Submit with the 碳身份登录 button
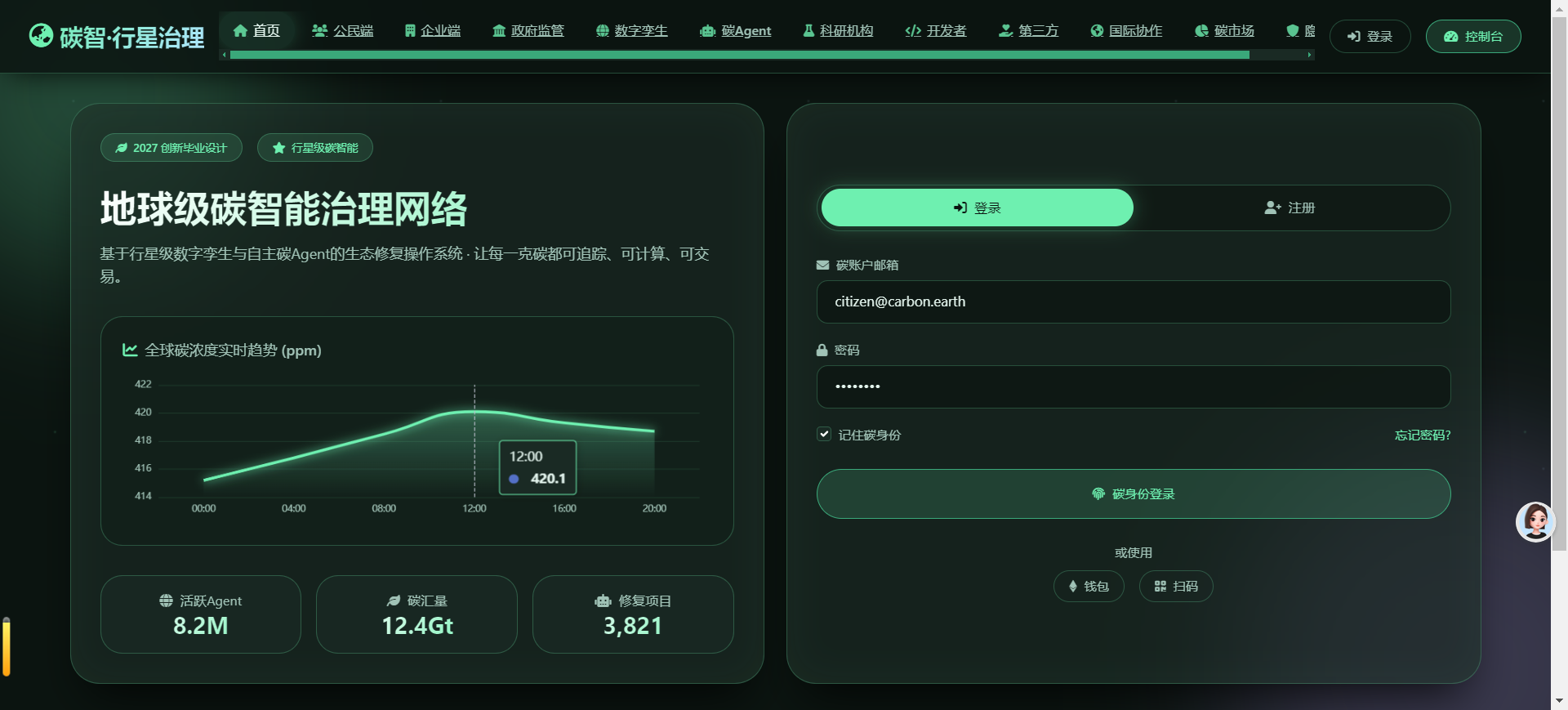1568x710 pixels. tap(1133, 493)
